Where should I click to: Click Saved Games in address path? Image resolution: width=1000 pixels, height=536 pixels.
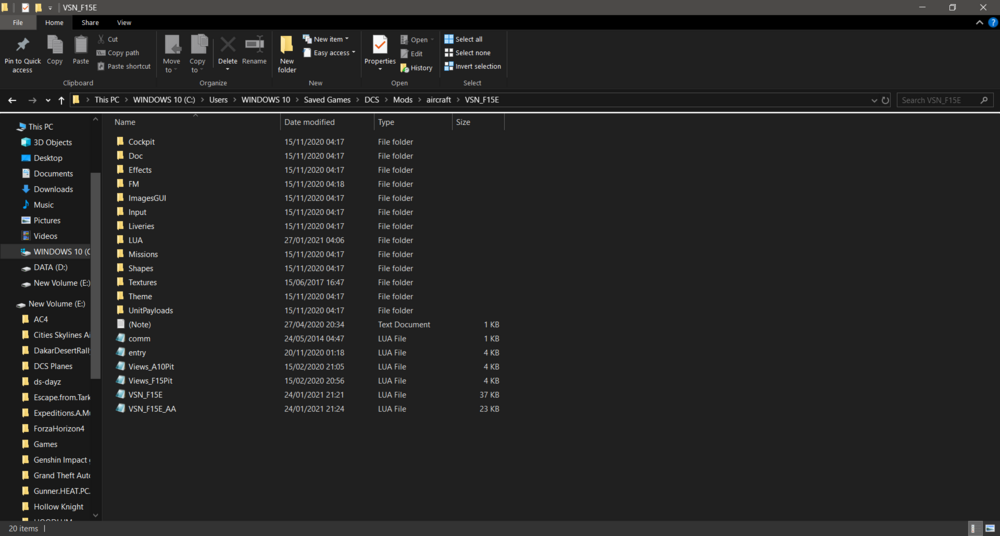[x=328, y=100]
